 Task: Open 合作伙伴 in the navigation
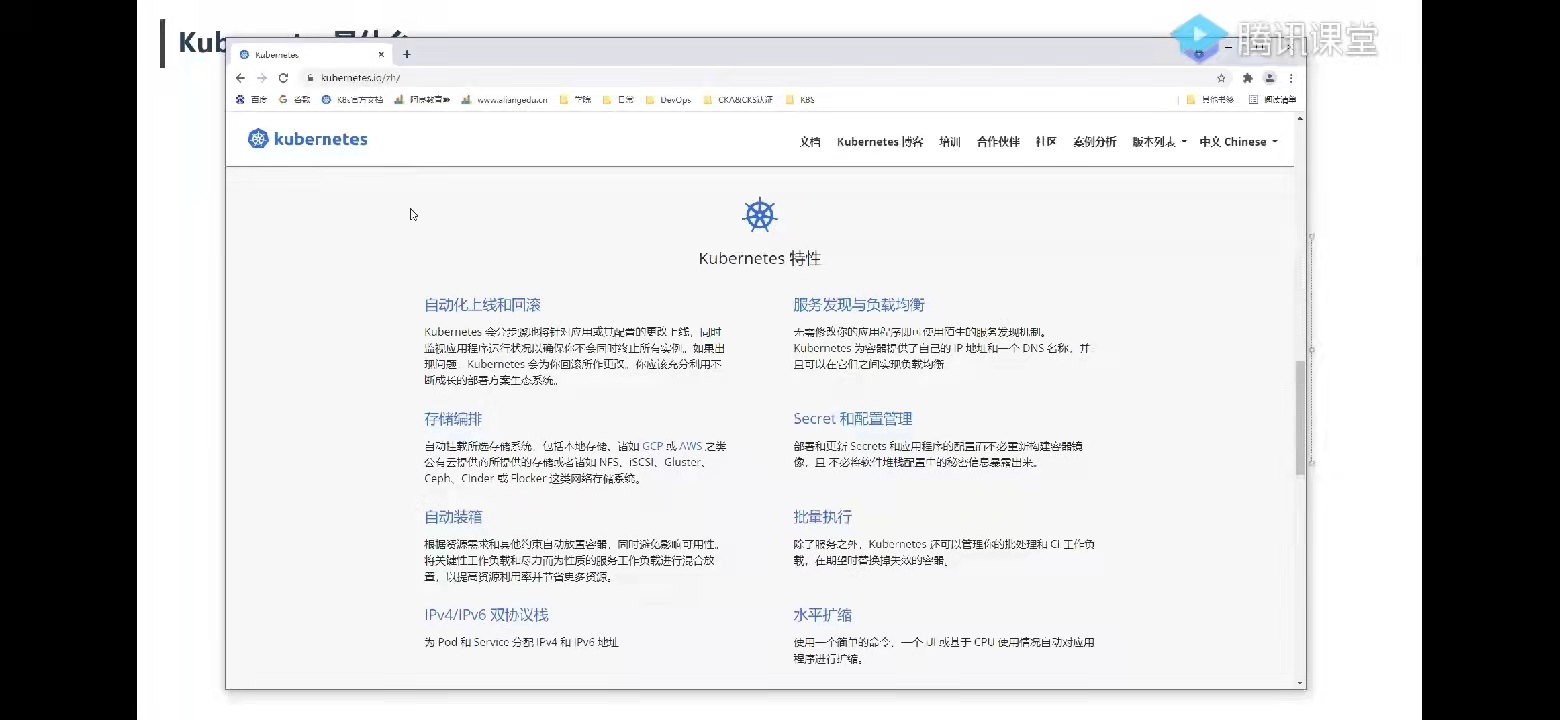click(998, 142)
